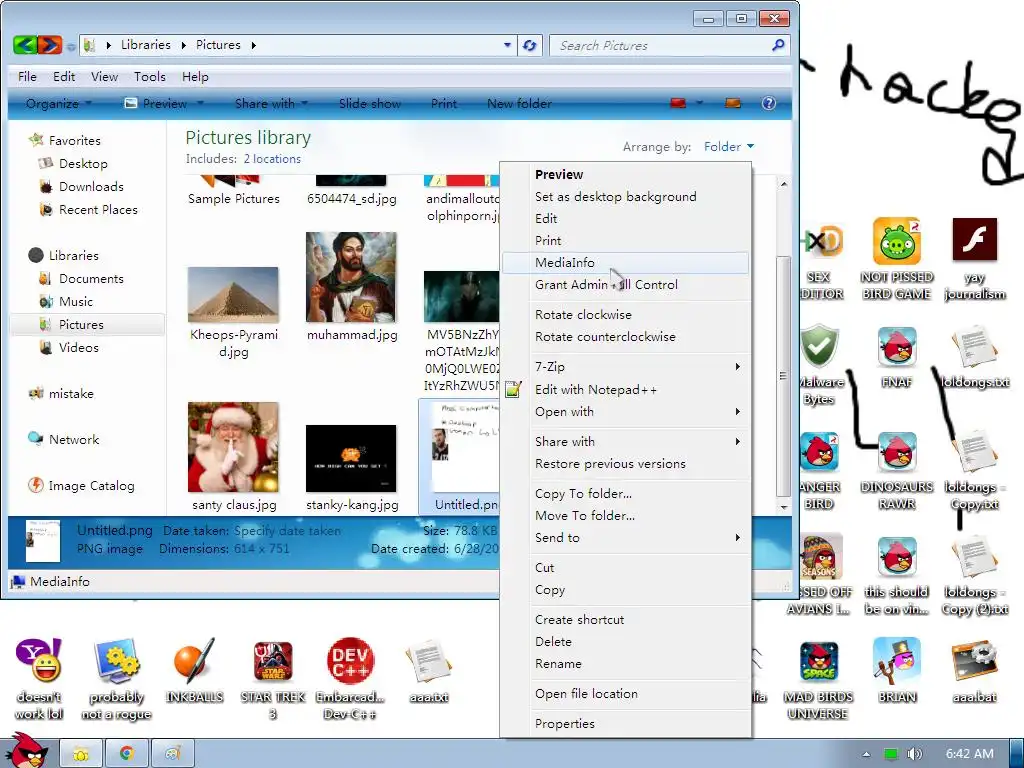Viewport: 1024px width, 768px height.
Task: Choose Rotate clockwise in context menu
Action: point(625,315)
